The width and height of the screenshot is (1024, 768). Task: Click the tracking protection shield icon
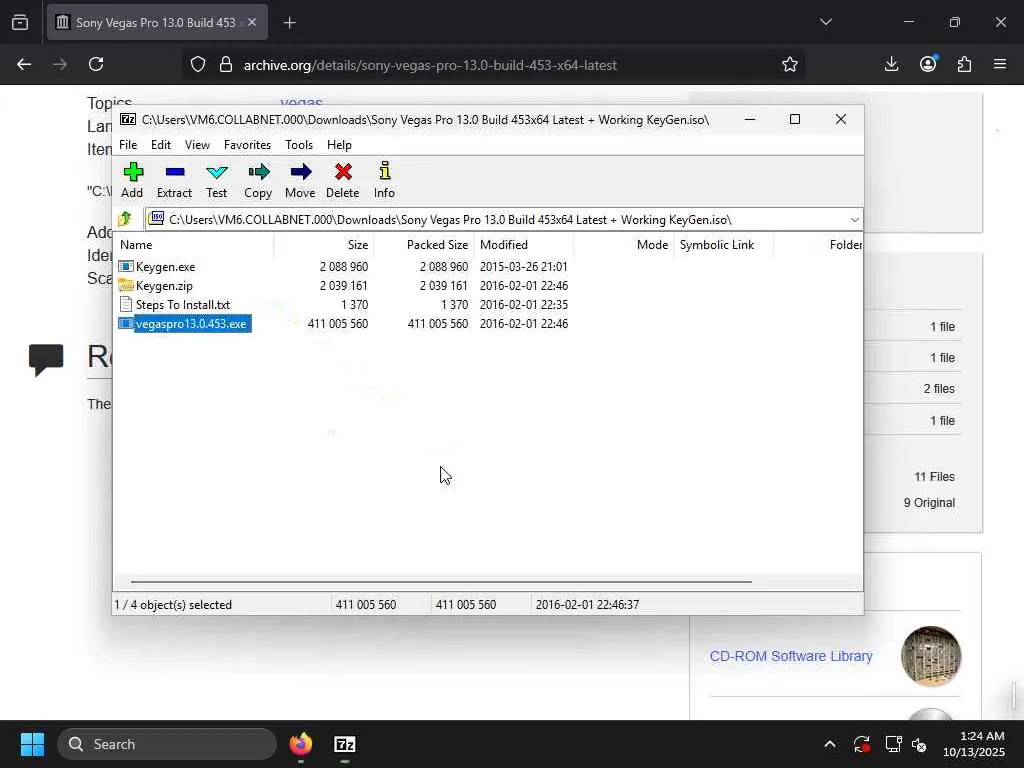coord(198,65)
